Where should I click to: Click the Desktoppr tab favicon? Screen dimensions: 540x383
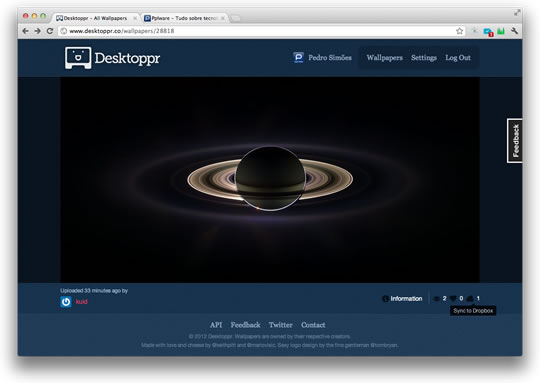pos(60,18)
